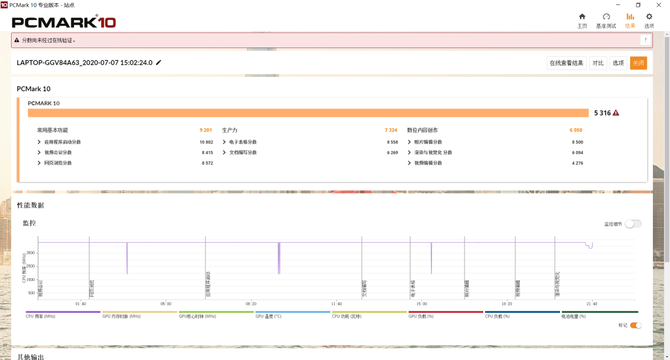
Task: Turn off the markers (标记) switch
Action: pyautogui.click(x=635, y=325)
